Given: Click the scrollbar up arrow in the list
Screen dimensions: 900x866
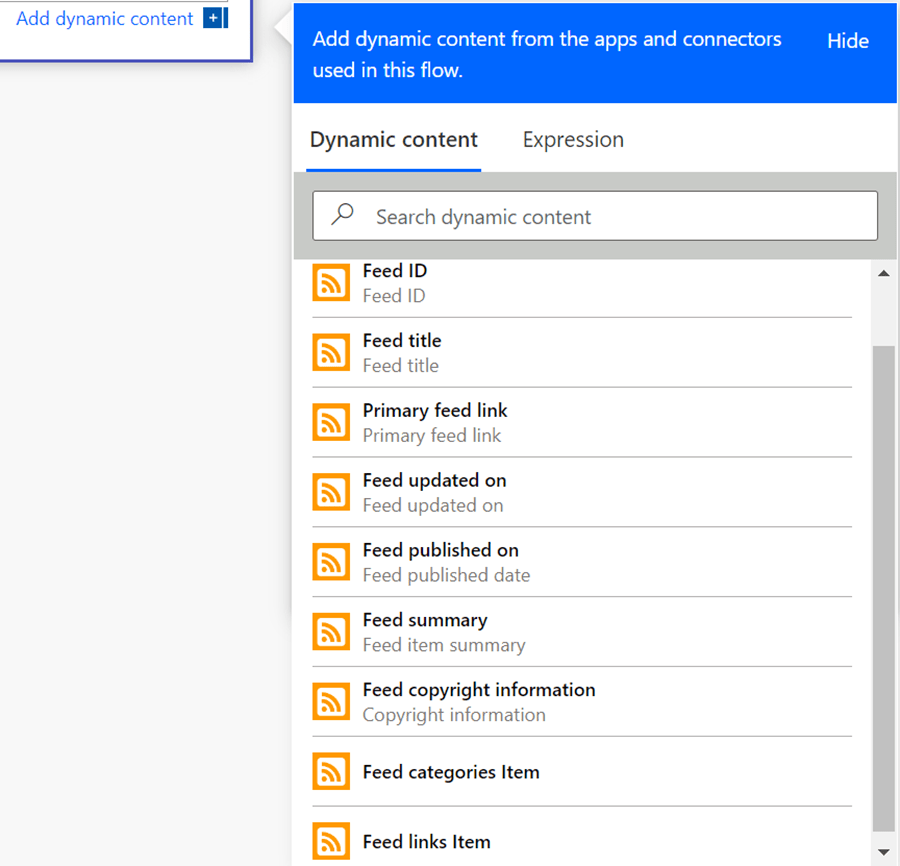Looking at the screenshot, I should (883, 273).
